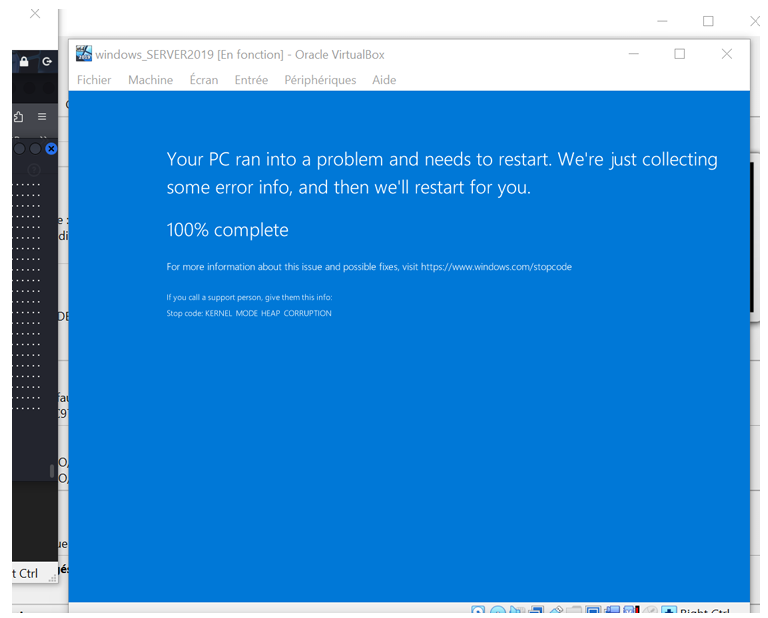Click the optical disk status bar icon
This screenshot has height=618, width=768.
tap(498, 610)
